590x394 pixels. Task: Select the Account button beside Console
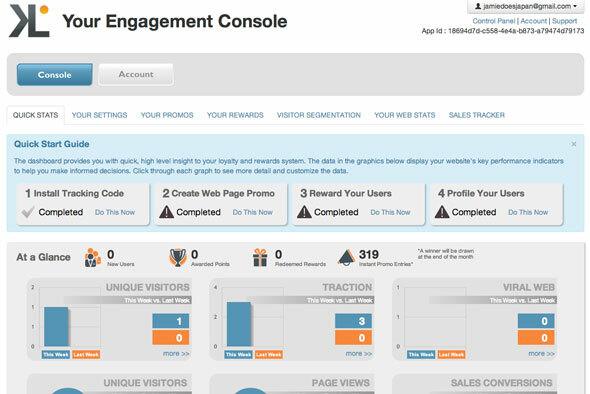click(136, 75)
